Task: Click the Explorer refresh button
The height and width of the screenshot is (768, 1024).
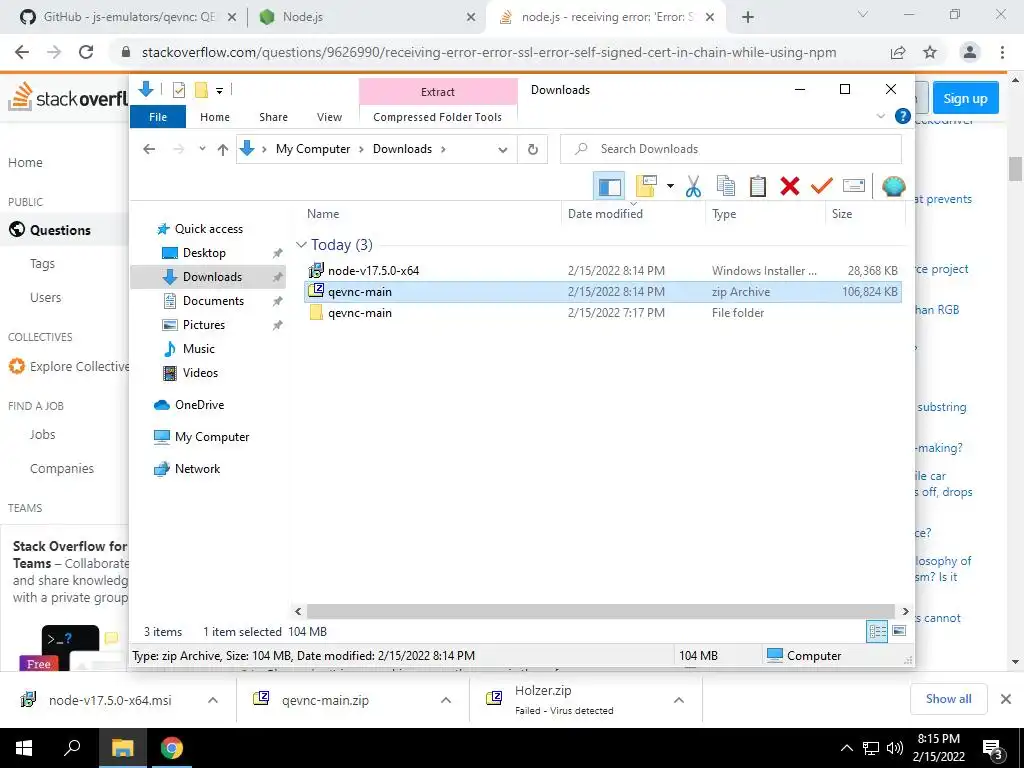Action: (x=532, y=150)
